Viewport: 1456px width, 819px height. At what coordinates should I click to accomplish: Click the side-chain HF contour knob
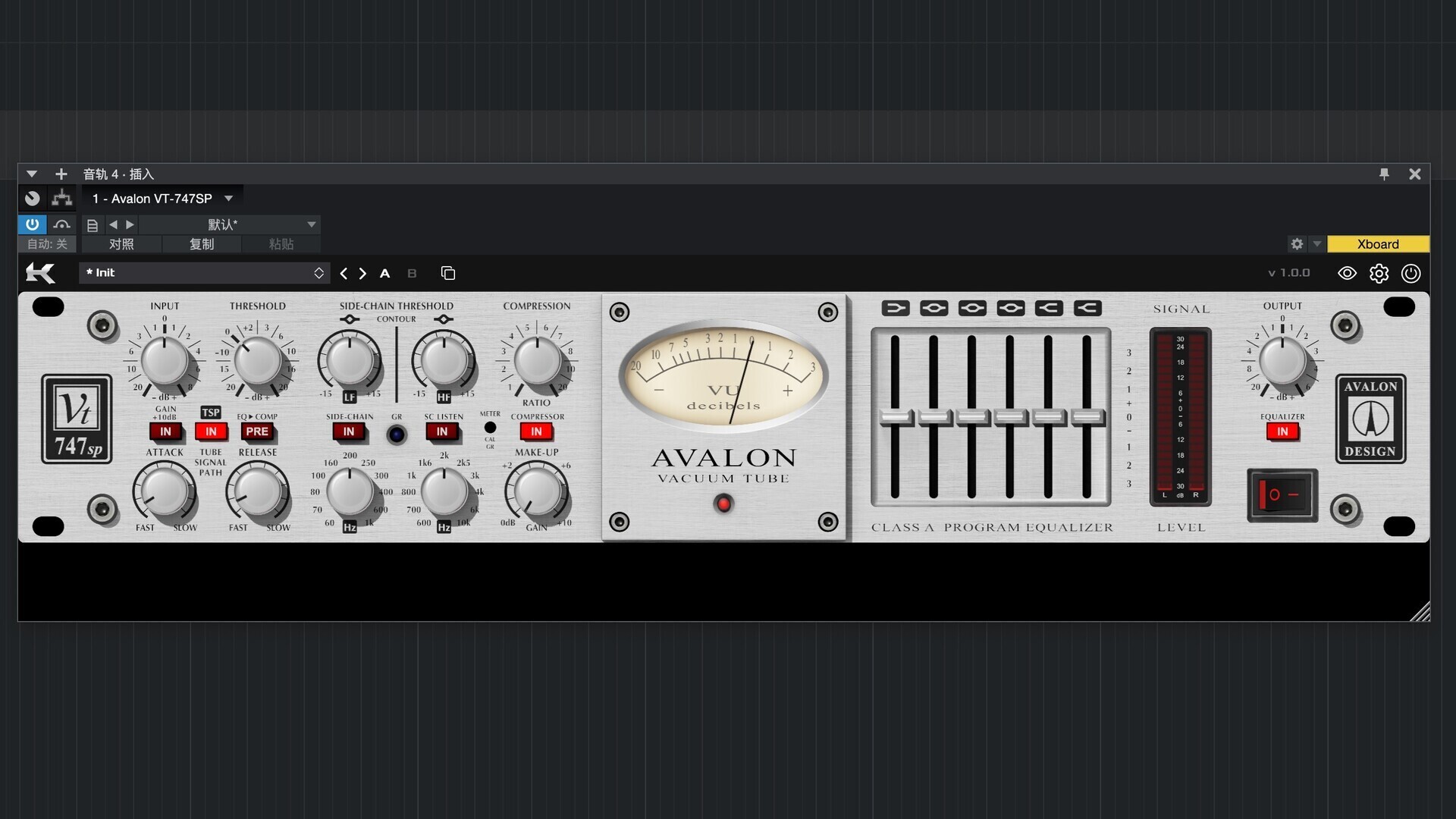pyautogui.click(x=444, y=362)
